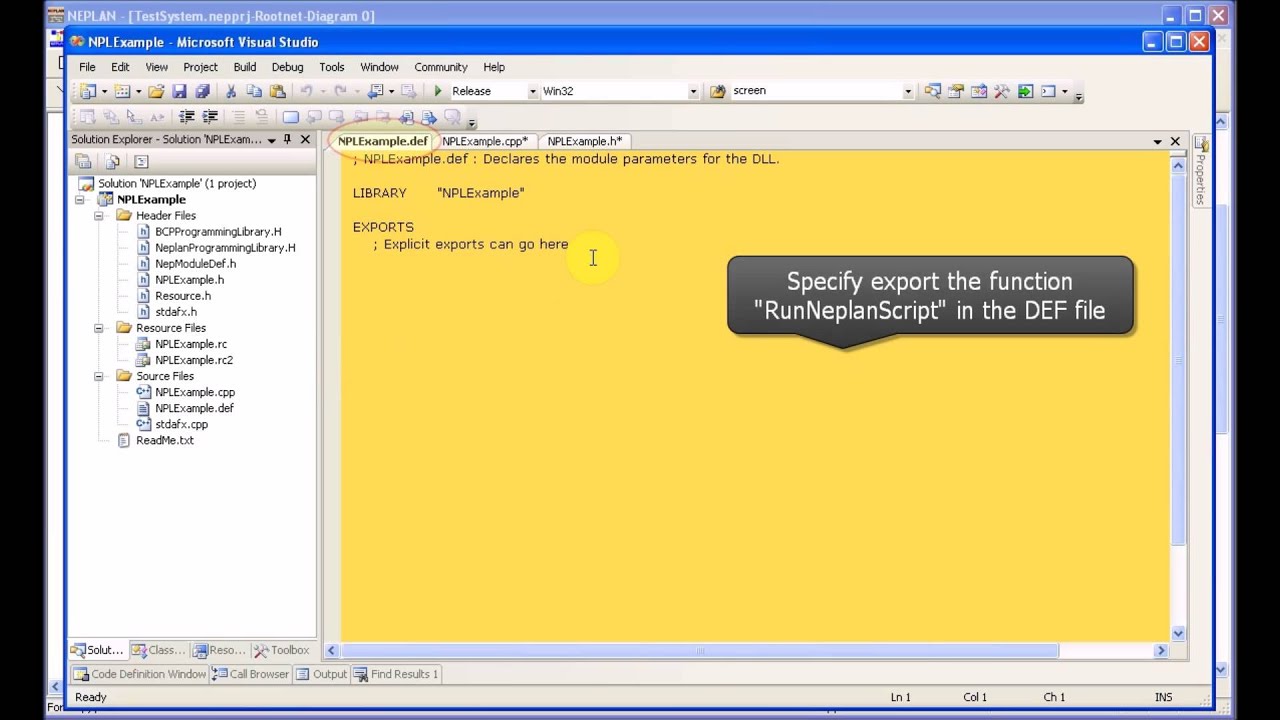Switch to the Class View bottom tab
This screenshot has width=1280, height=720.
pos(159,650)
